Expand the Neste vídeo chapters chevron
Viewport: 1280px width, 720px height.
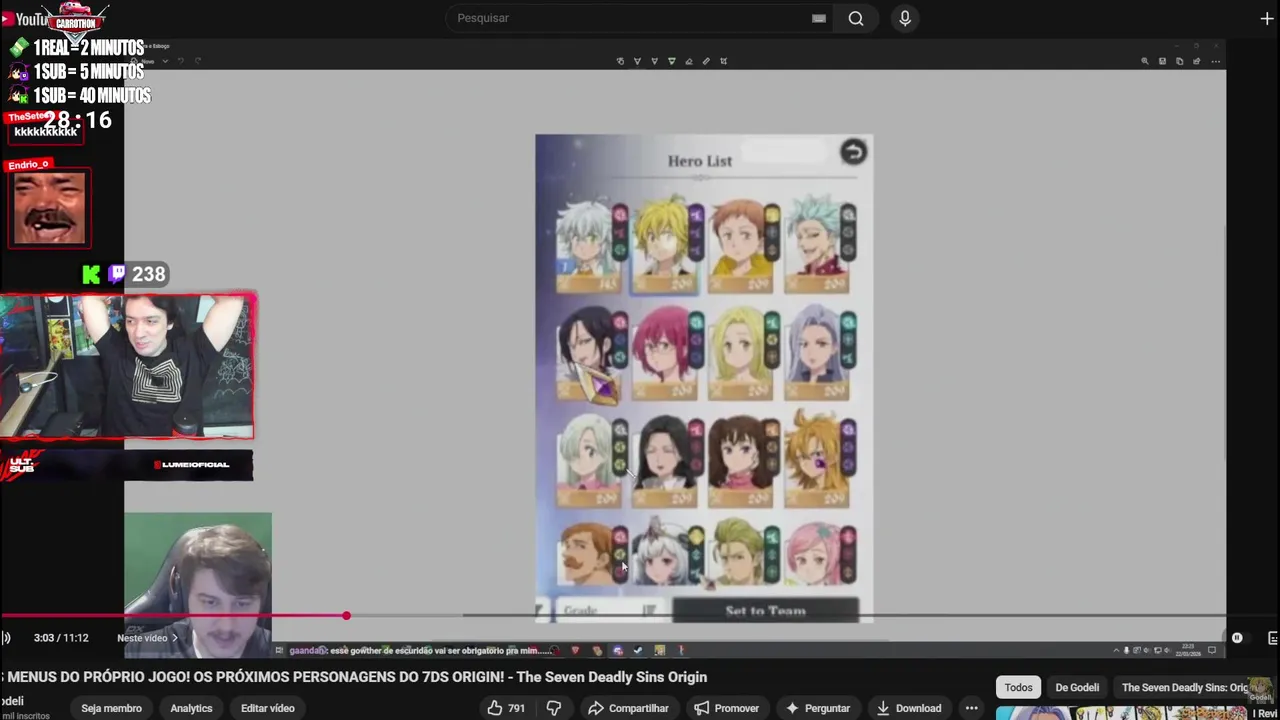174,638
